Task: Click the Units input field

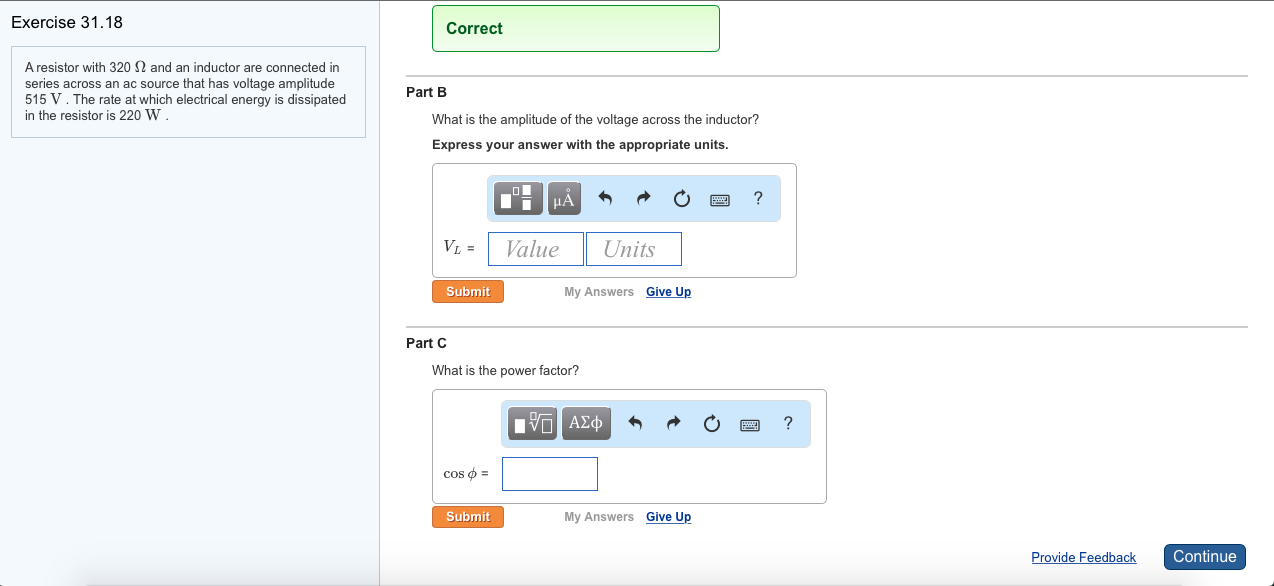Action: pos(634,249)
